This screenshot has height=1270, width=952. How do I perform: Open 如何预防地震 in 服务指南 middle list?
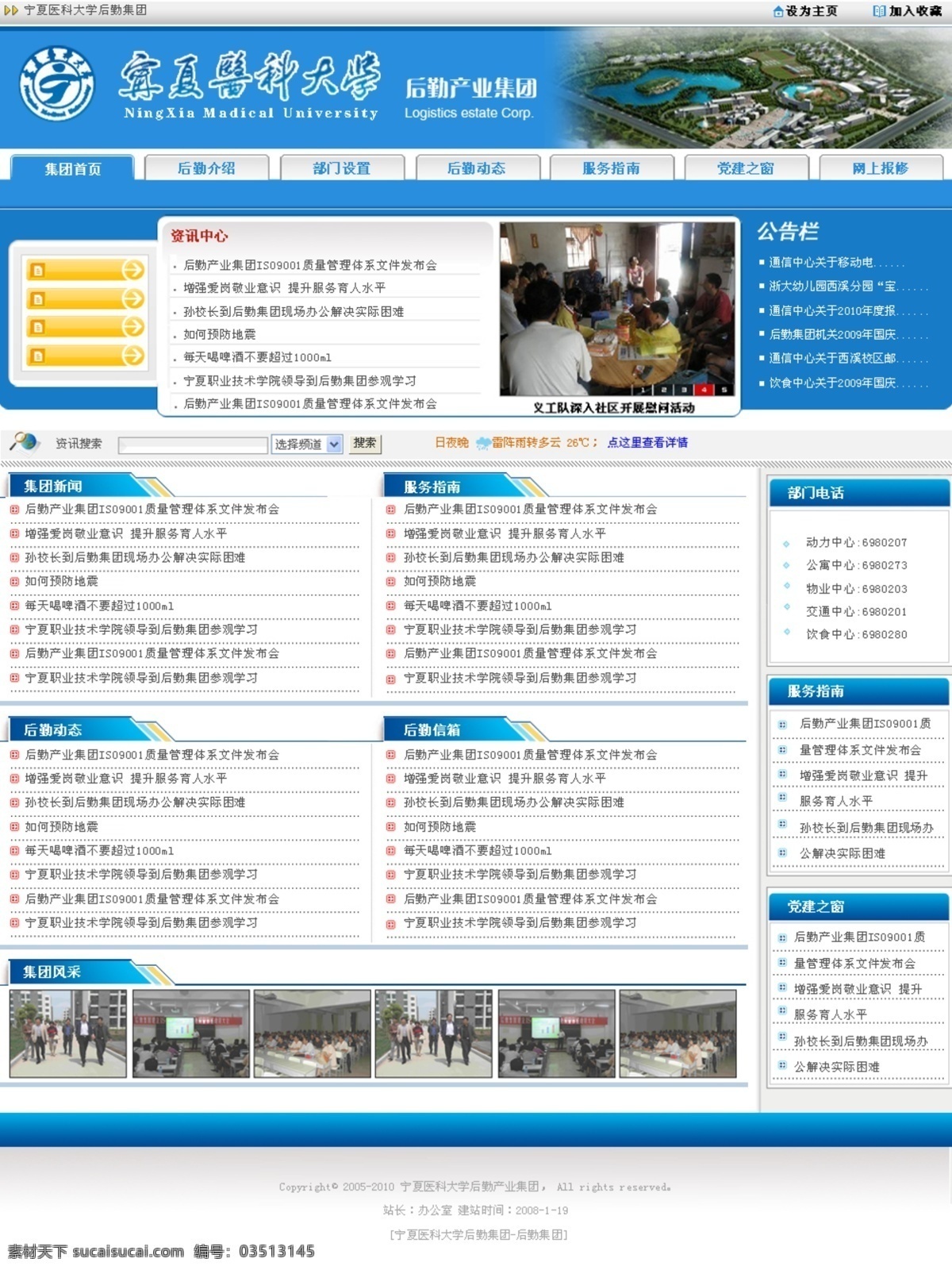click(x=440, y=581)
